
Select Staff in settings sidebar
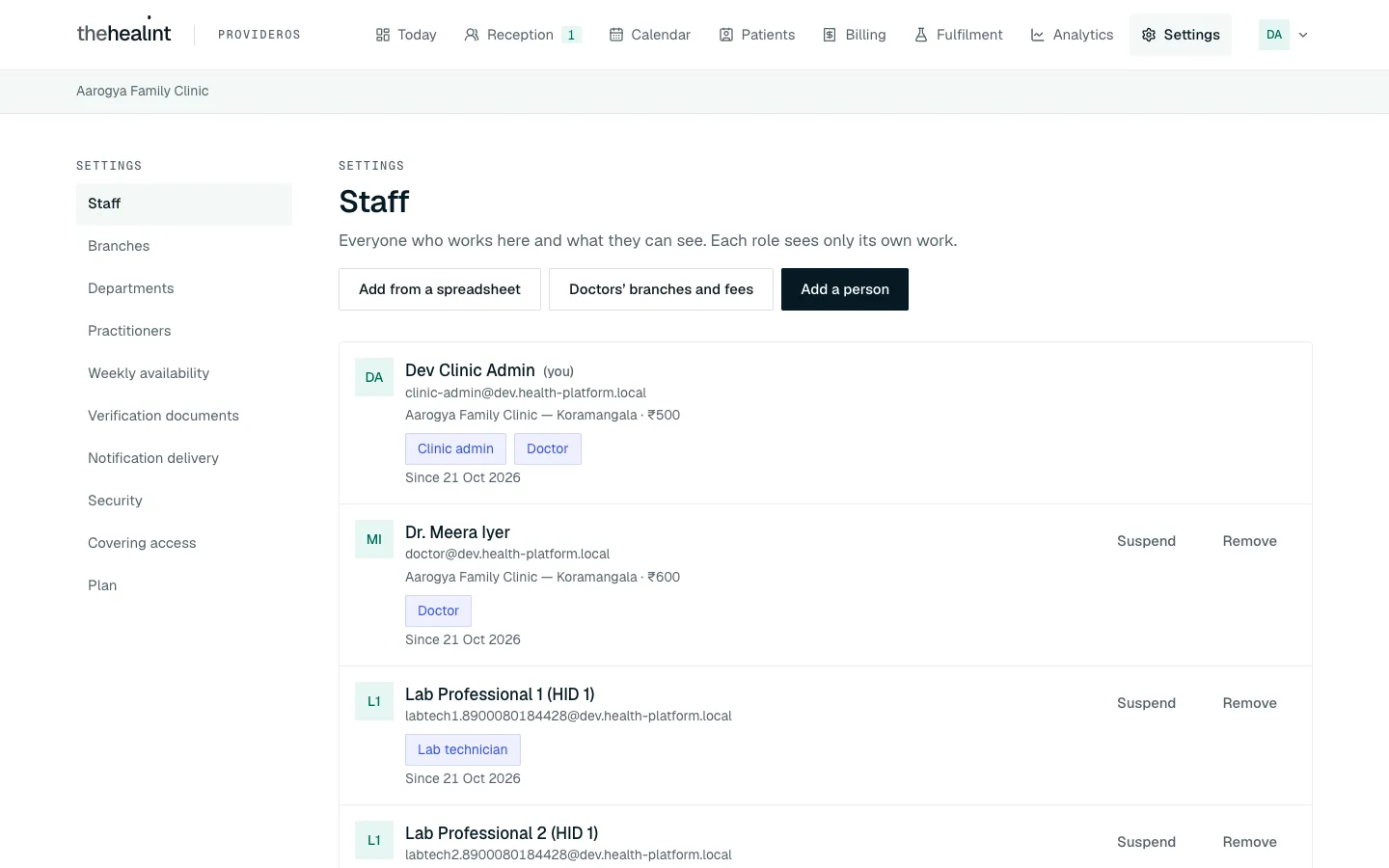click(184, 203)
